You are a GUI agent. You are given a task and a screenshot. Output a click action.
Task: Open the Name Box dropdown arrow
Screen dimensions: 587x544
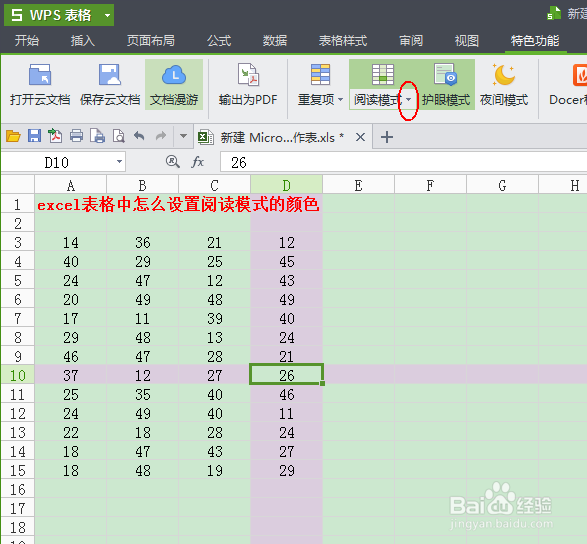(x=119, y=162)
